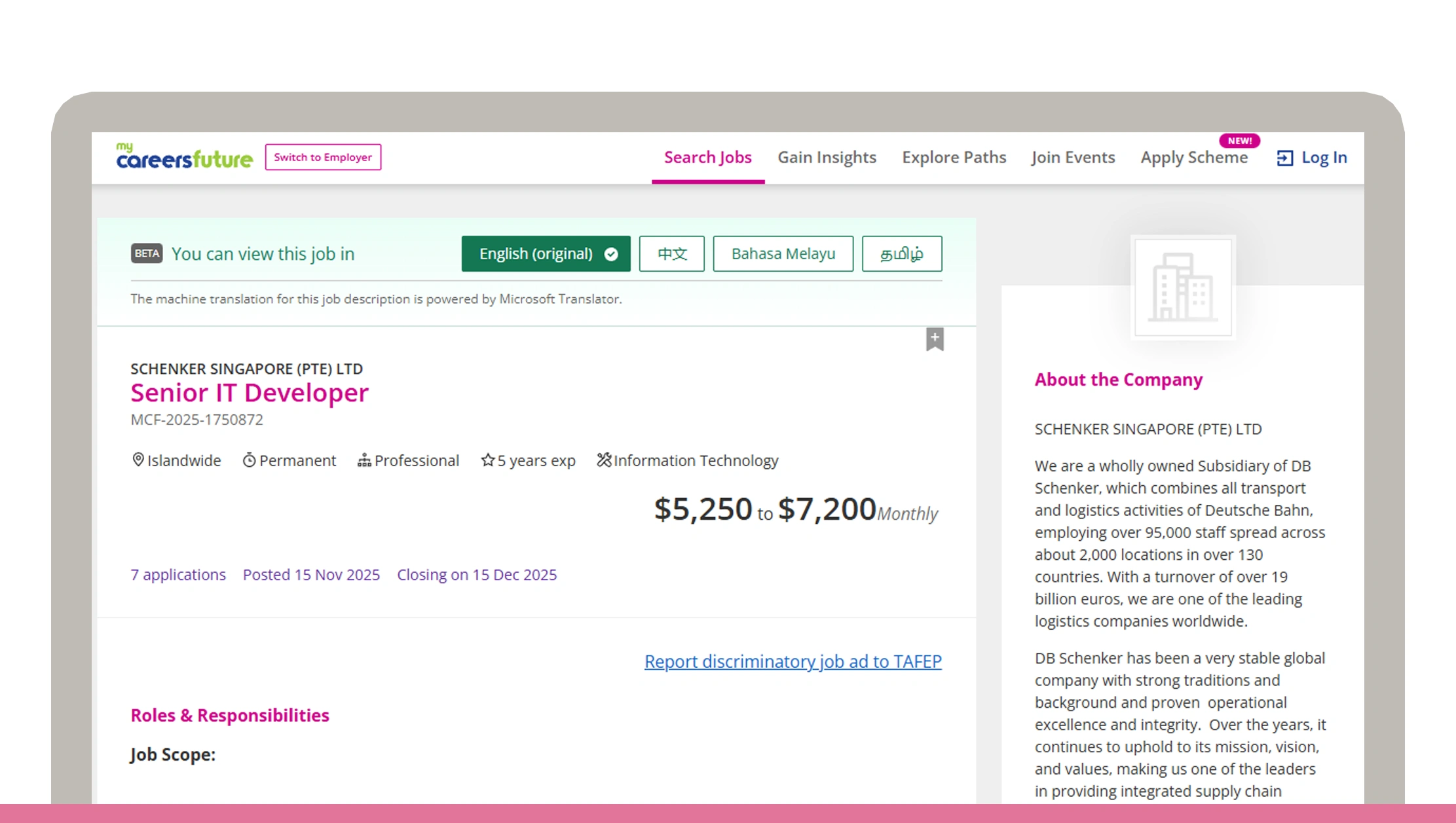
Task: Click the Islandwide location pin icon
Action: point(138,460)
